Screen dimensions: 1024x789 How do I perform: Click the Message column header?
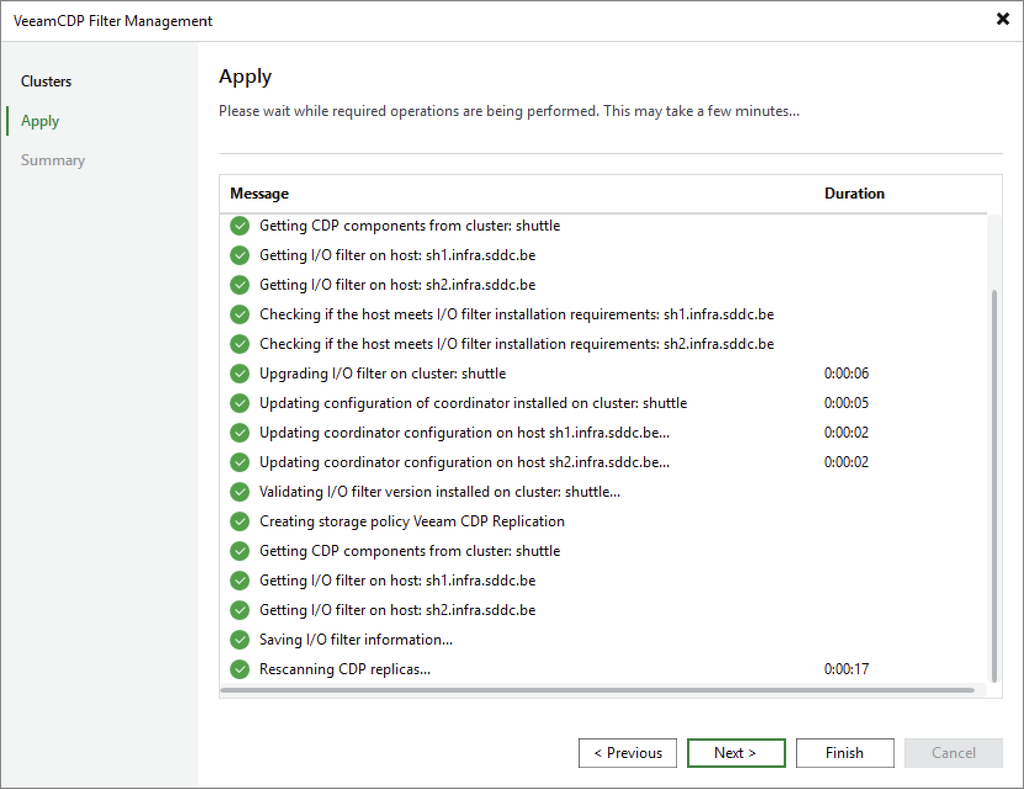click(x=259, y=194)
